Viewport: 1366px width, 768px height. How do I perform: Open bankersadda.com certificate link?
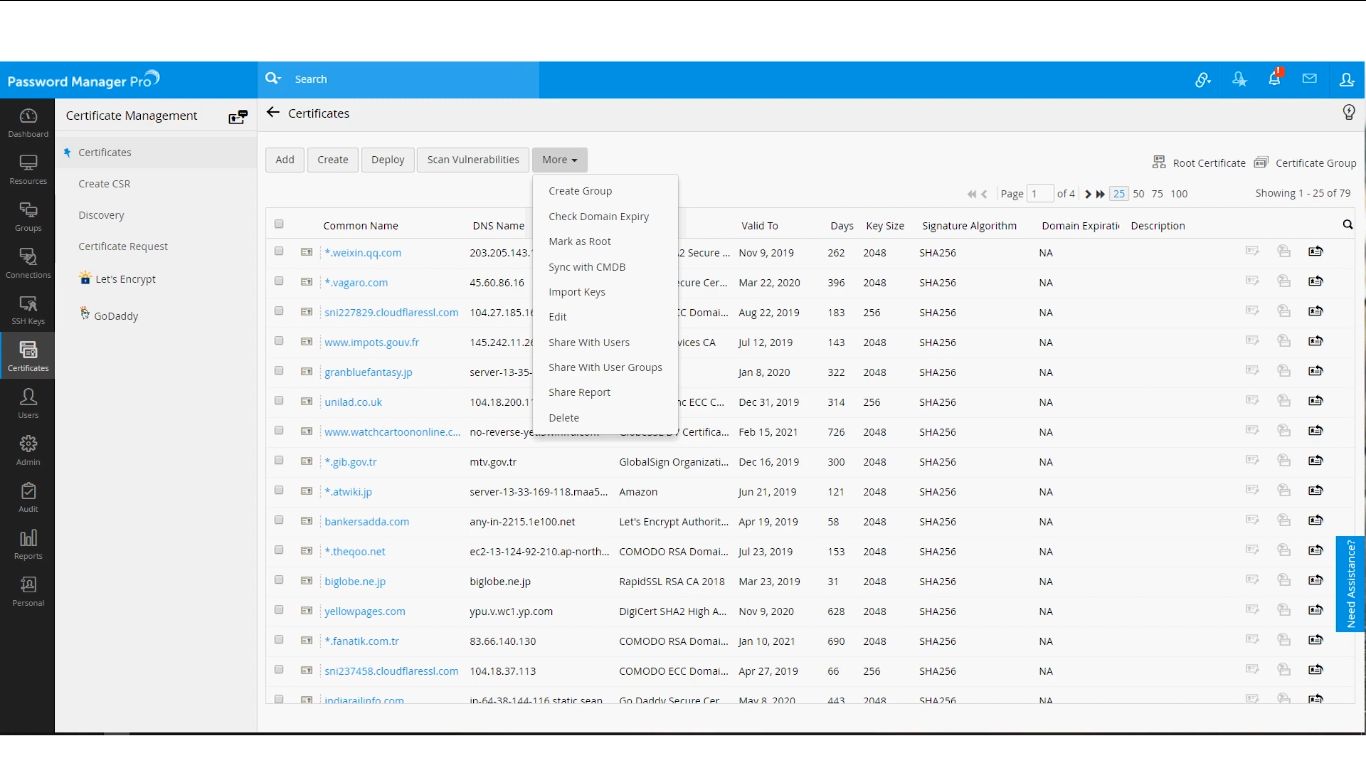click(367, 521)
